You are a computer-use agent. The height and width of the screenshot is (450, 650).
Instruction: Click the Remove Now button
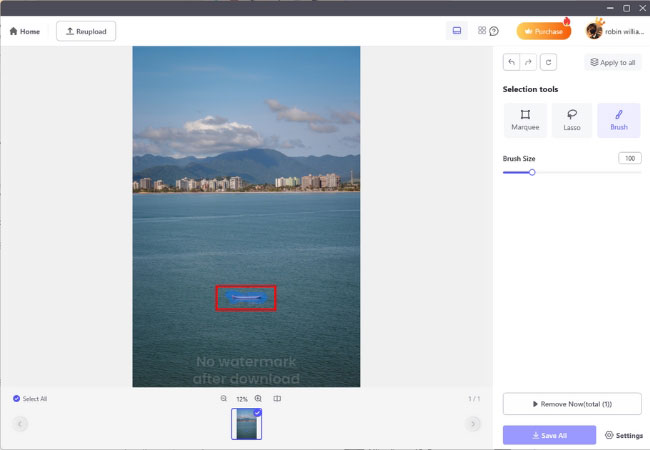(572, 403)
